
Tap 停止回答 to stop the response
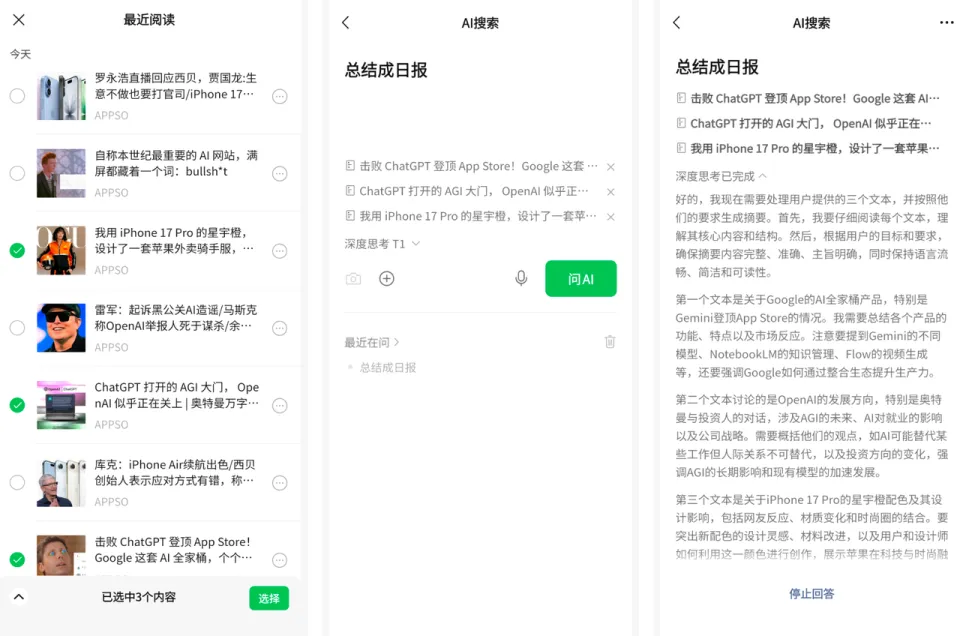(812, 594)
